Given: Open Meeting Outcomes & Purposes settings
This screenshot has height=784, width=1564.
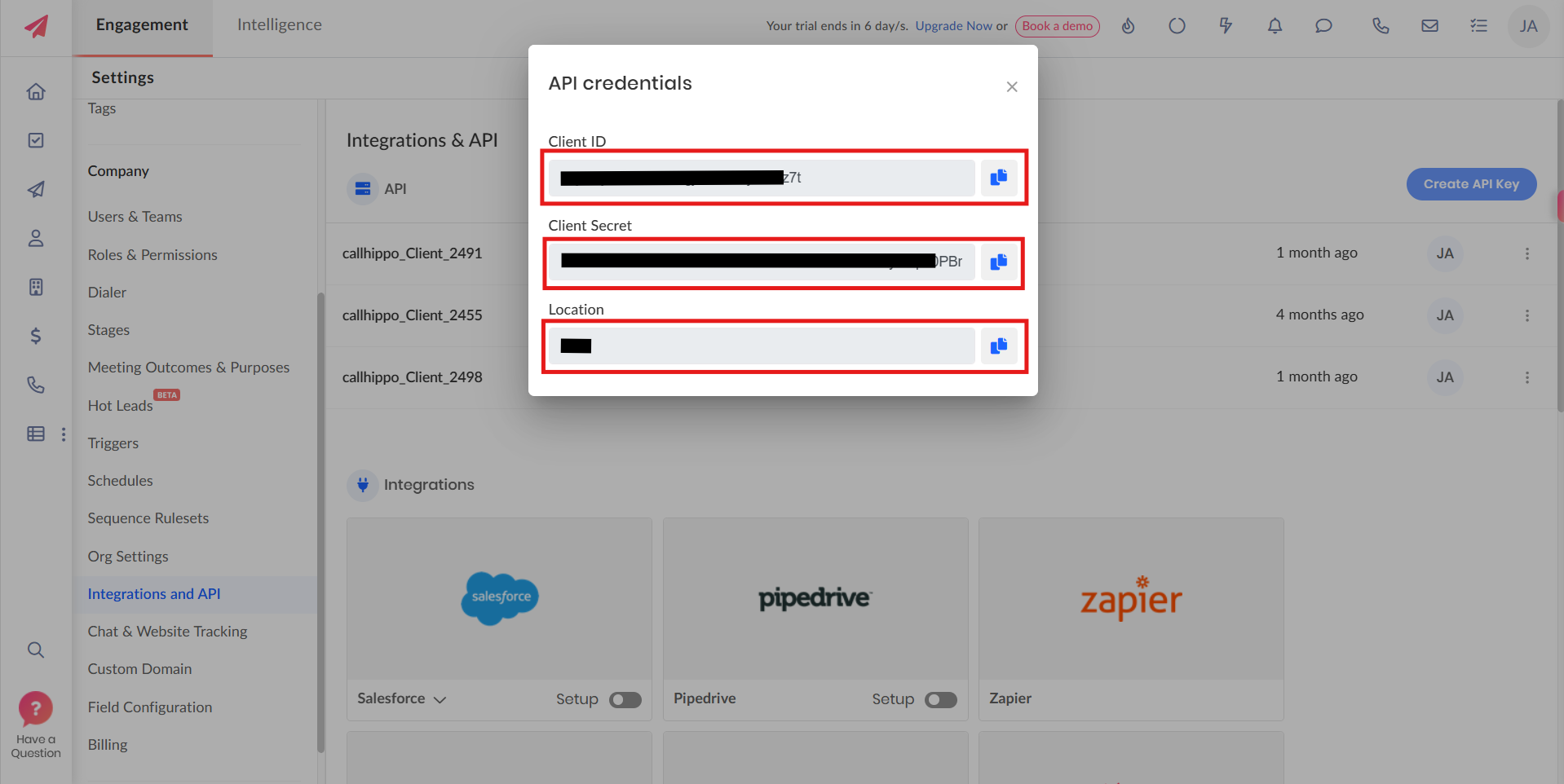Looking at the screenshot, I should 188,368.
